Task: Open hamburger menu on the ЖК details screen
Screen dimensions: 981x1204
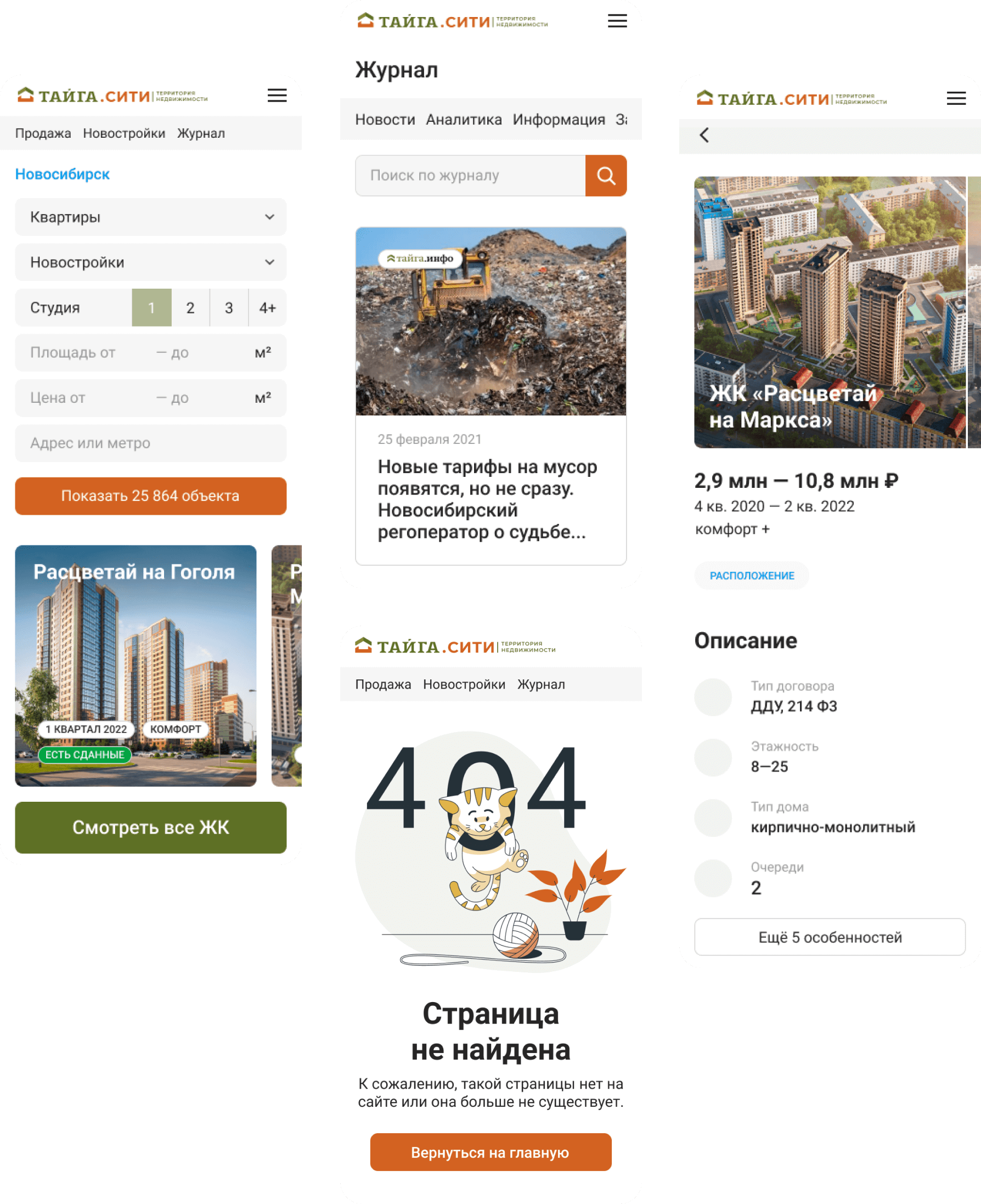Action: 956,98
